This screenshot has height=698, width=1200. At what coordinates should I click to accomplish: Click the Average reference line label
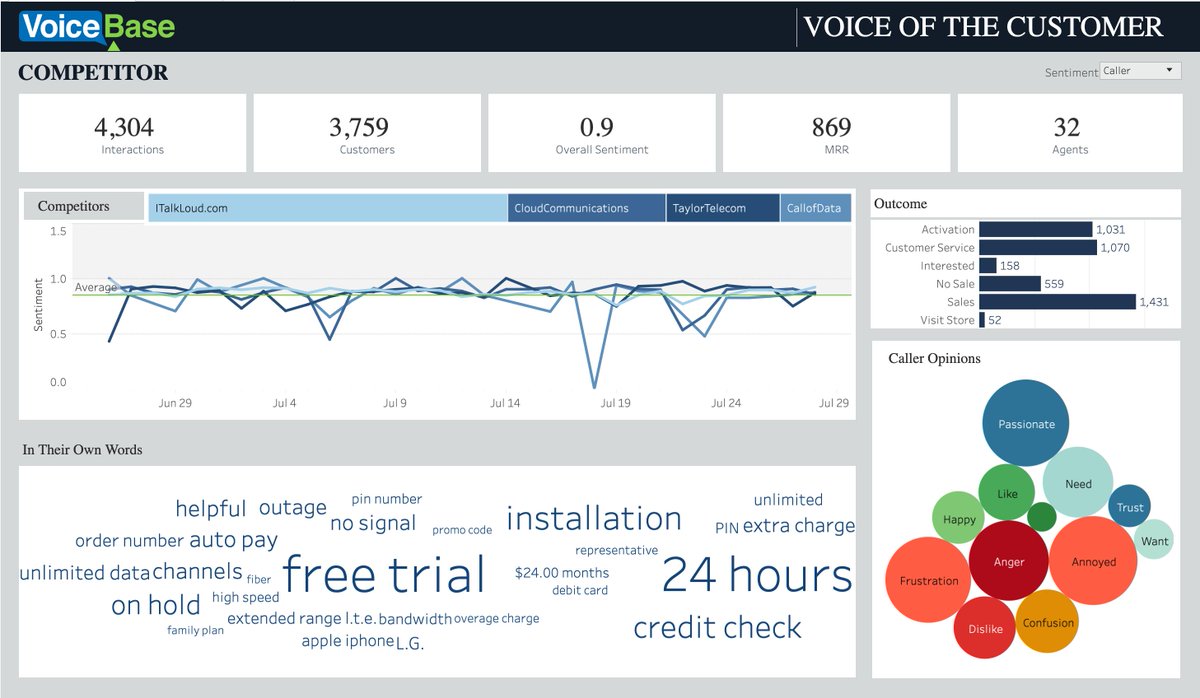click(x=95, y=287)
